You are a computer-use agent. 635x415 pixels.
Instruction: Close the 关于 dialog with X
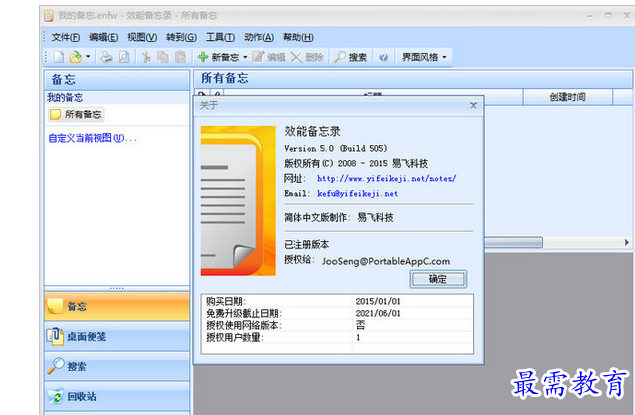pyautogui.click(x=473, y=105)
